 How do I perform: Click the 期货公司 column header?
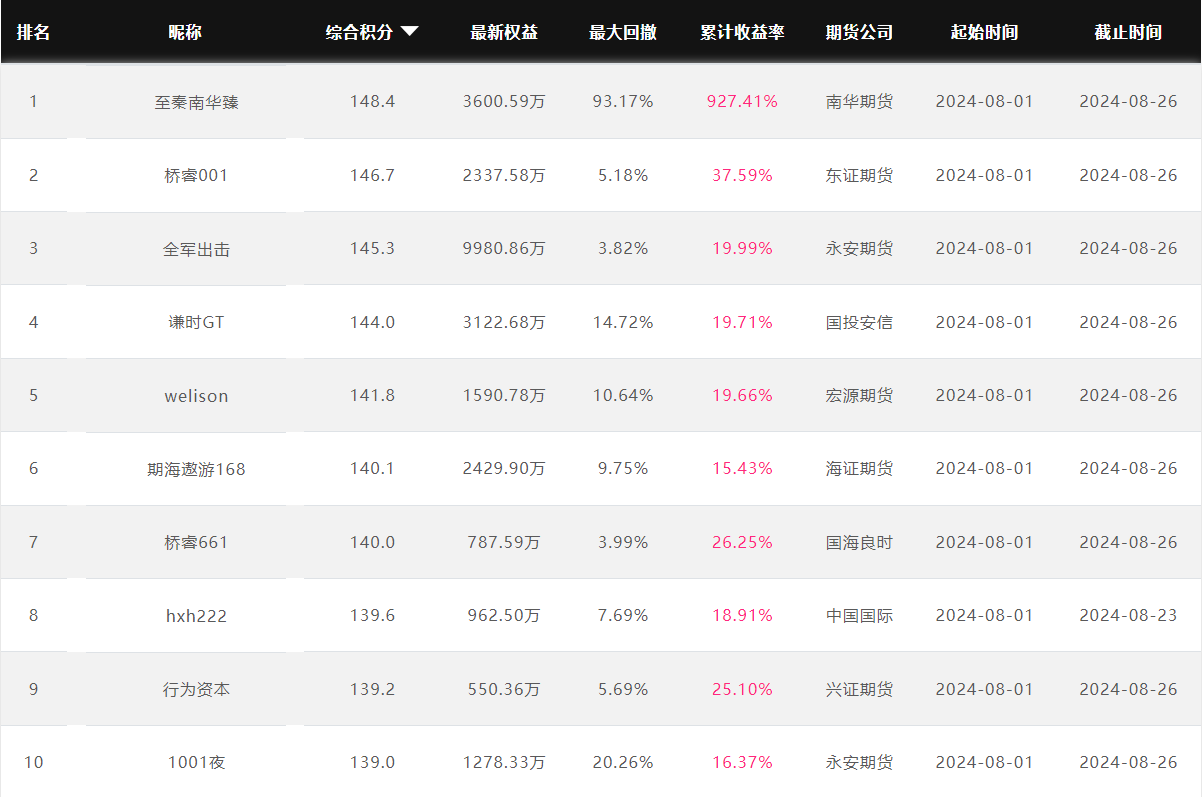click(x=859, y=32)
